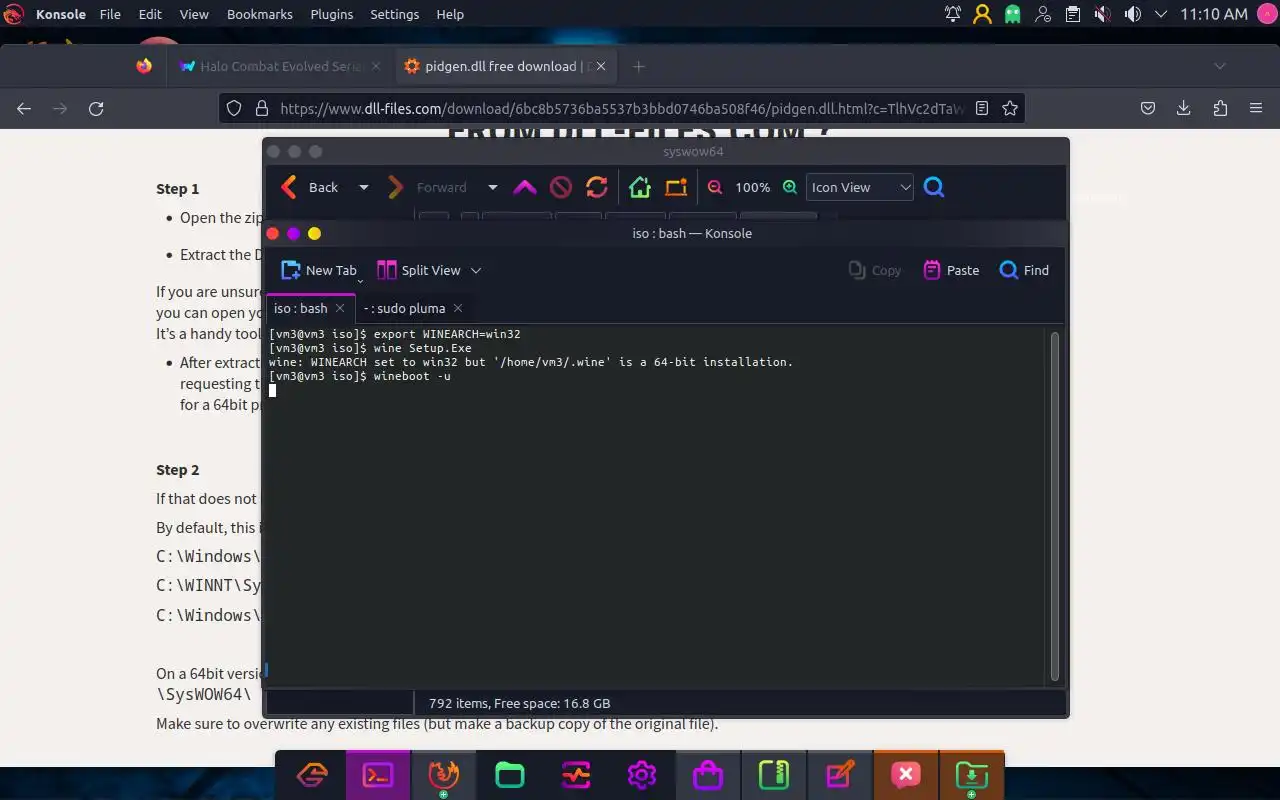Expand the Split View dropdown arrow

click(476, 270)
